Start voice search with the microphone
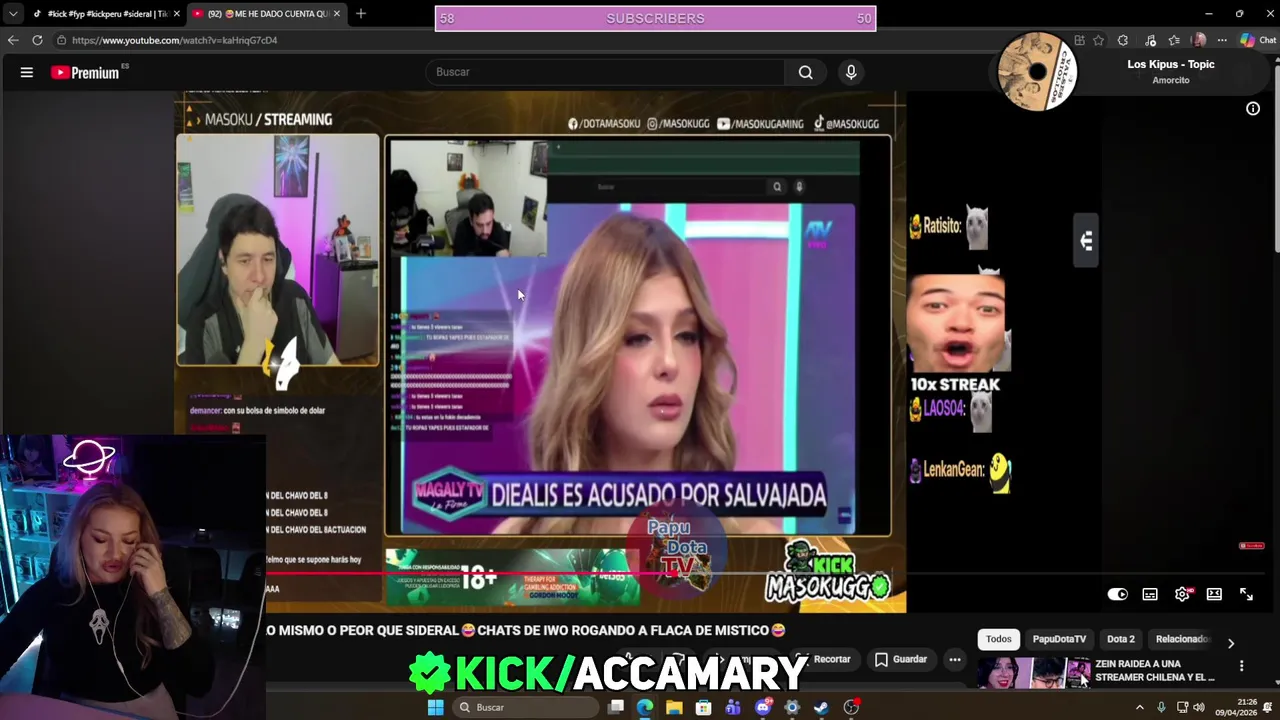 pos(851,72)
